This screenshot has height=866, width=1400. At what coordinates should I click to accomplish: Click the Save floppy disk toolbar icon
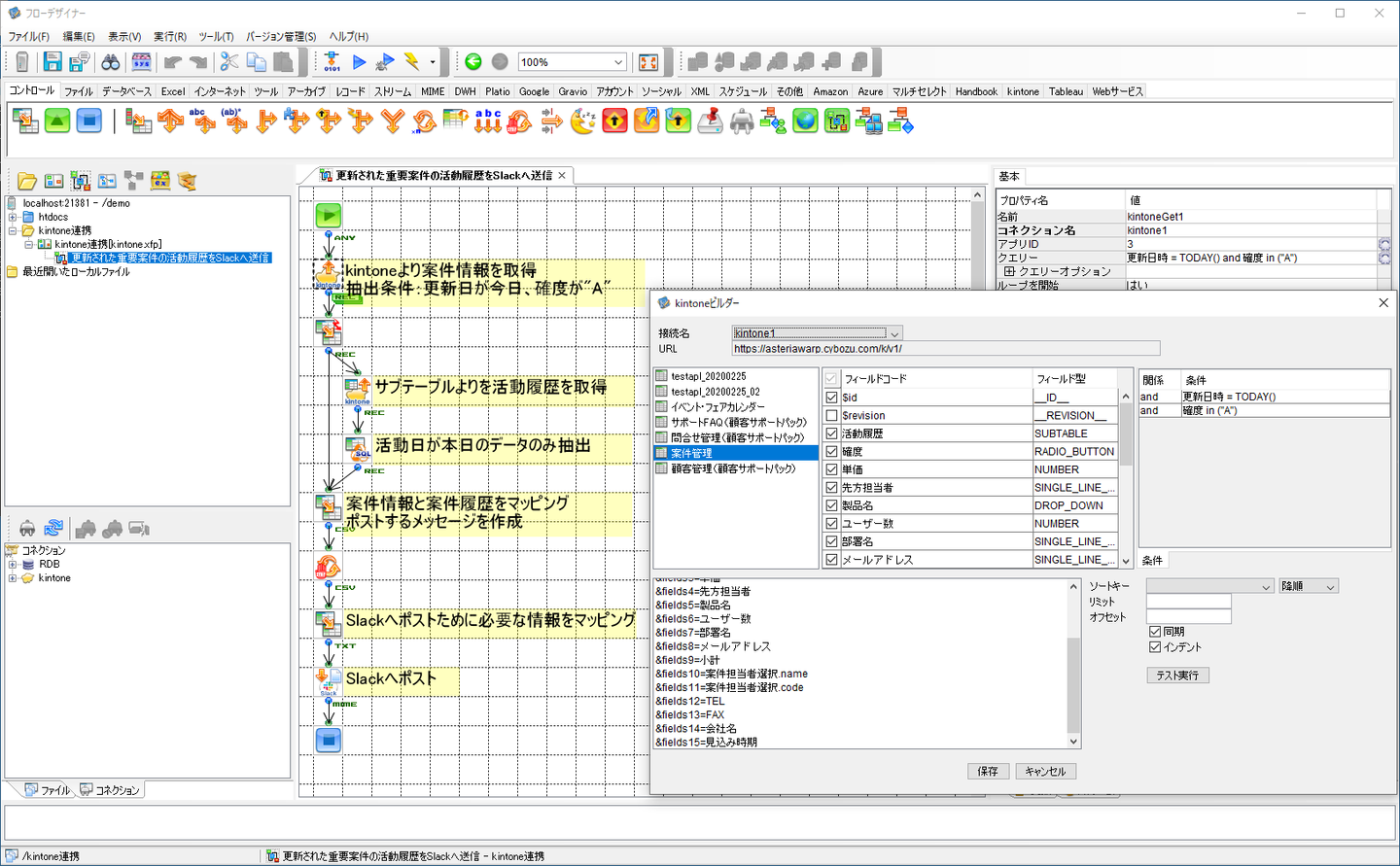52,62
